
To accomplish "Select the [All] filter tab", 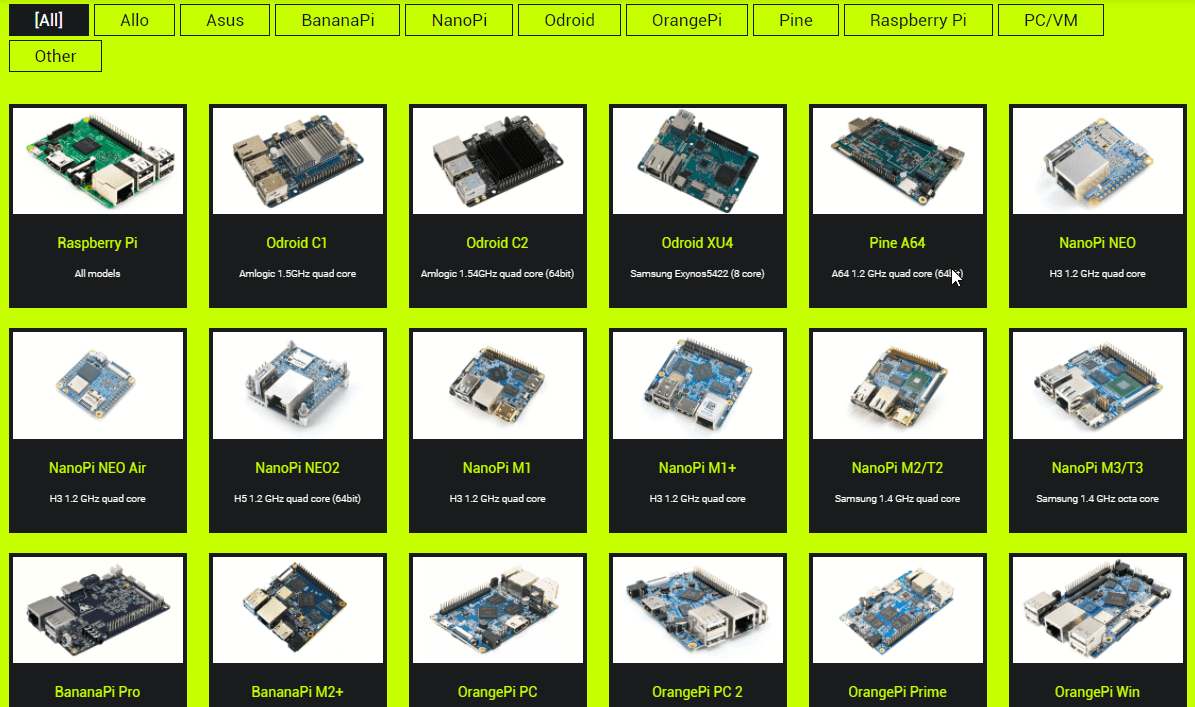I will 49,20.
